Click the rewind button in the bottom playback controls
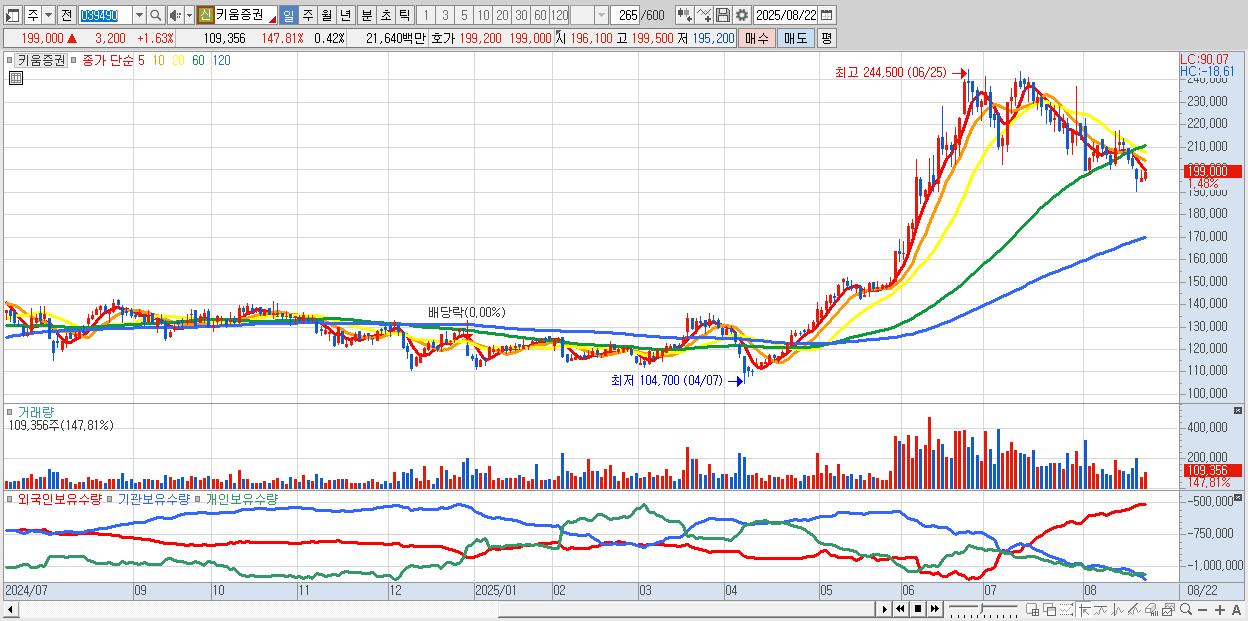The width and height of the screenshot is (1248, 621). [x=900, y=609]
